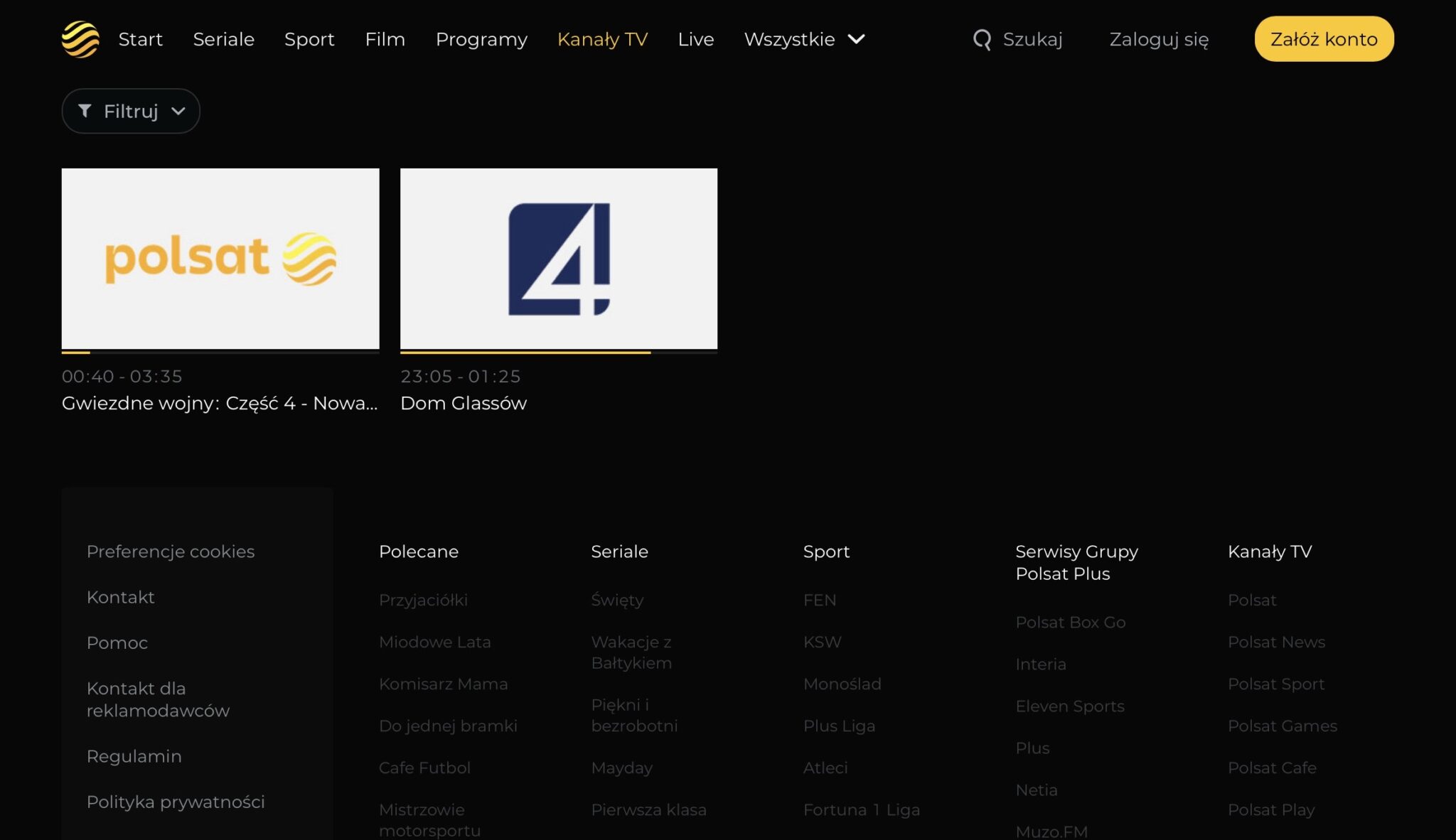Open the FEN footer link
The height and width of the screenshot is (840, 1456).
tap(820, 600)
